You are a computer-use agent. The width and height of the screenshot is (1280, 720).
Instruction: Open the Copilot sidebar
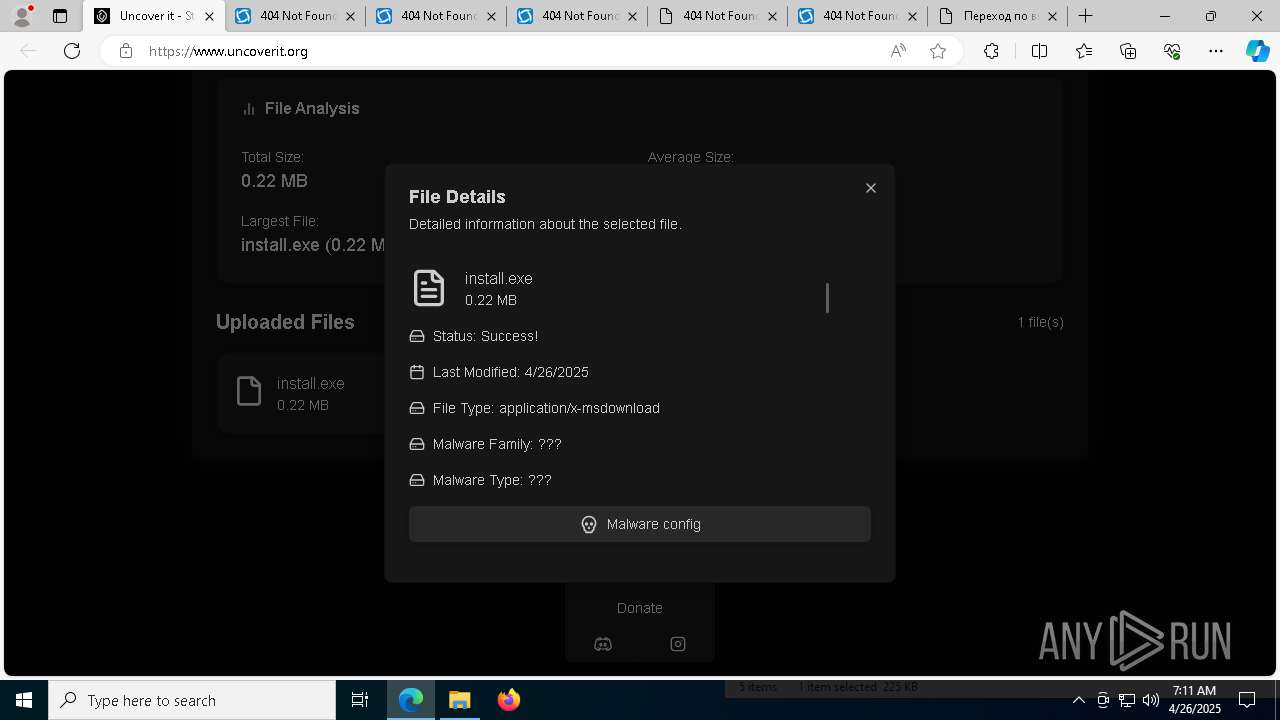[x=1257, y=51]
